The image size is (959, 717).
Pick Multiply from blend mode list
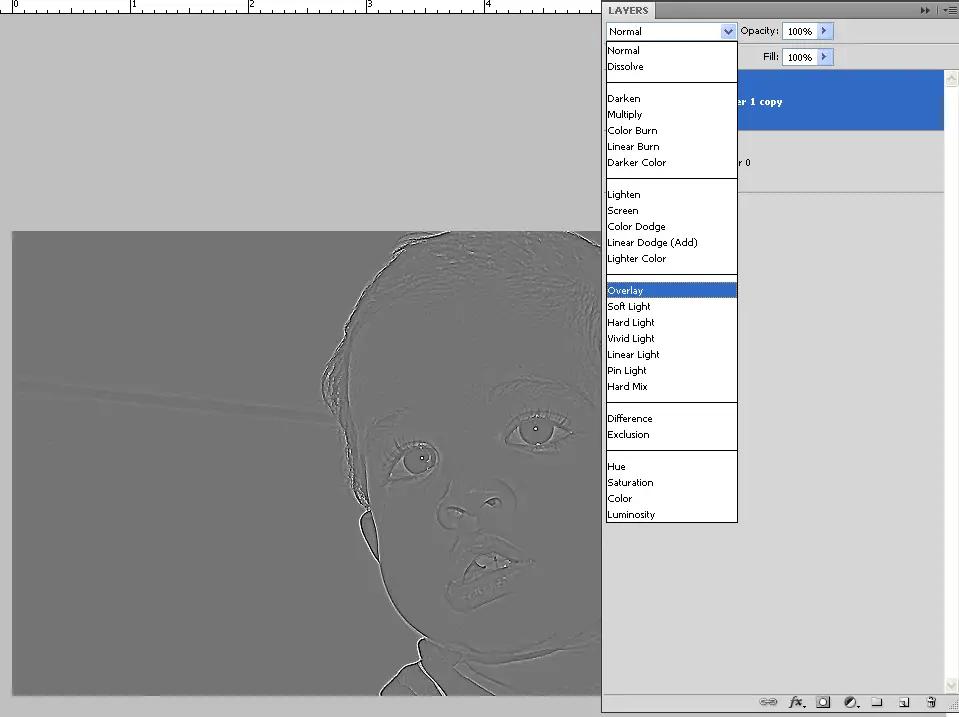[625, 115]
